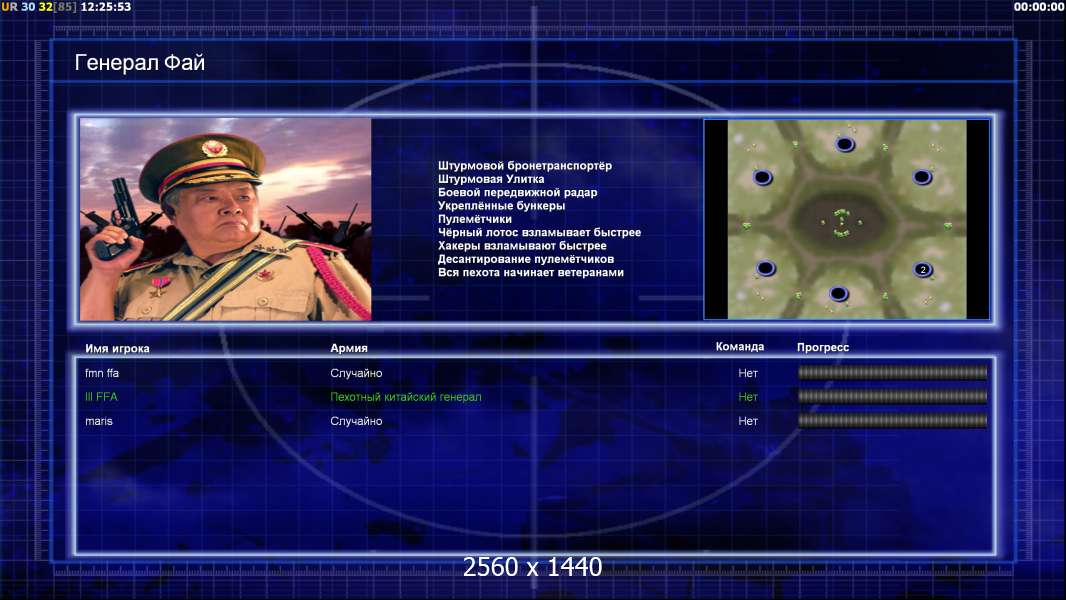Select the top-center start position on map
The image size is (1066, 600).
click(845, 144)
